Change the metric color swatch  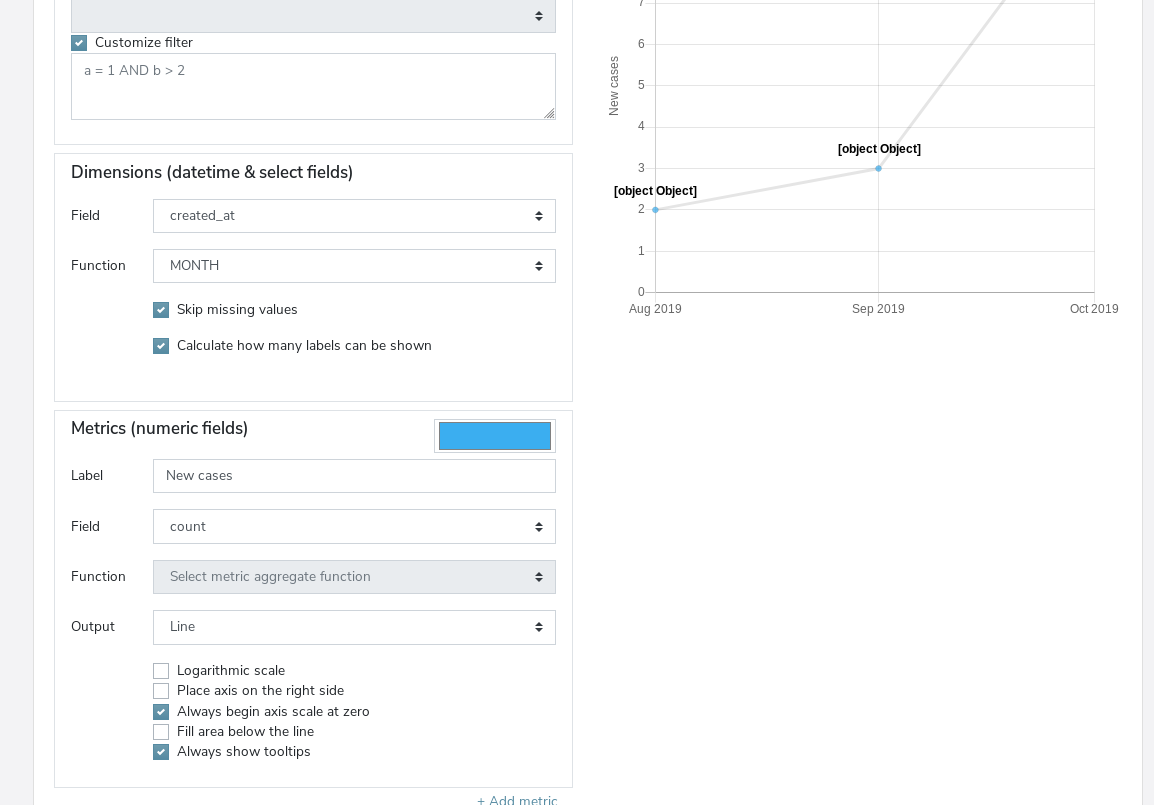[494, 435]
